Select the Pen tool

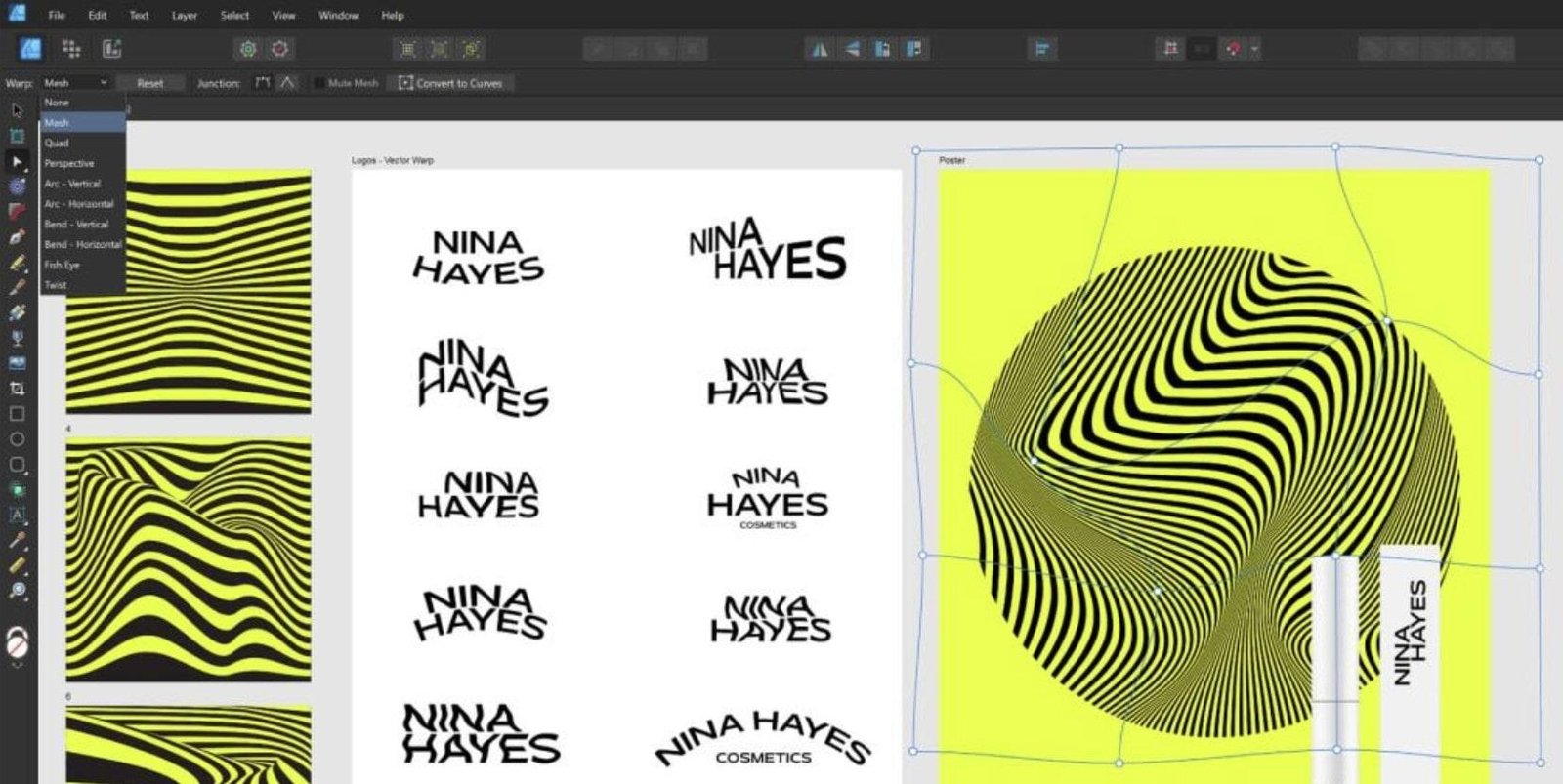point(17,237)
